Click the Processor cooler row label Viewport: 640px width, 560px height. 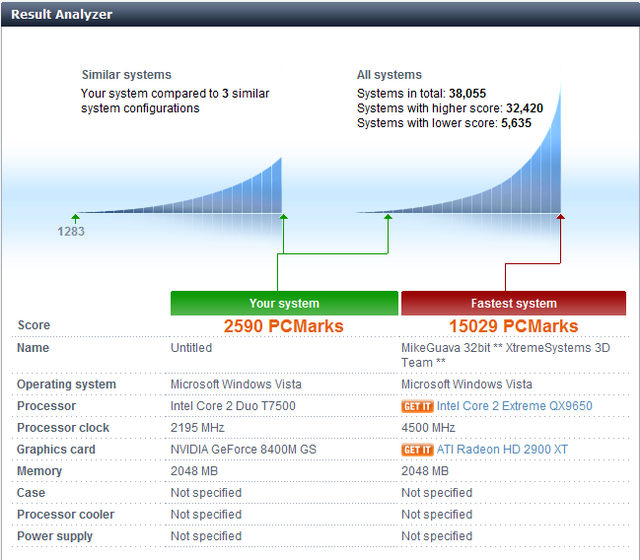click(65, 515)
